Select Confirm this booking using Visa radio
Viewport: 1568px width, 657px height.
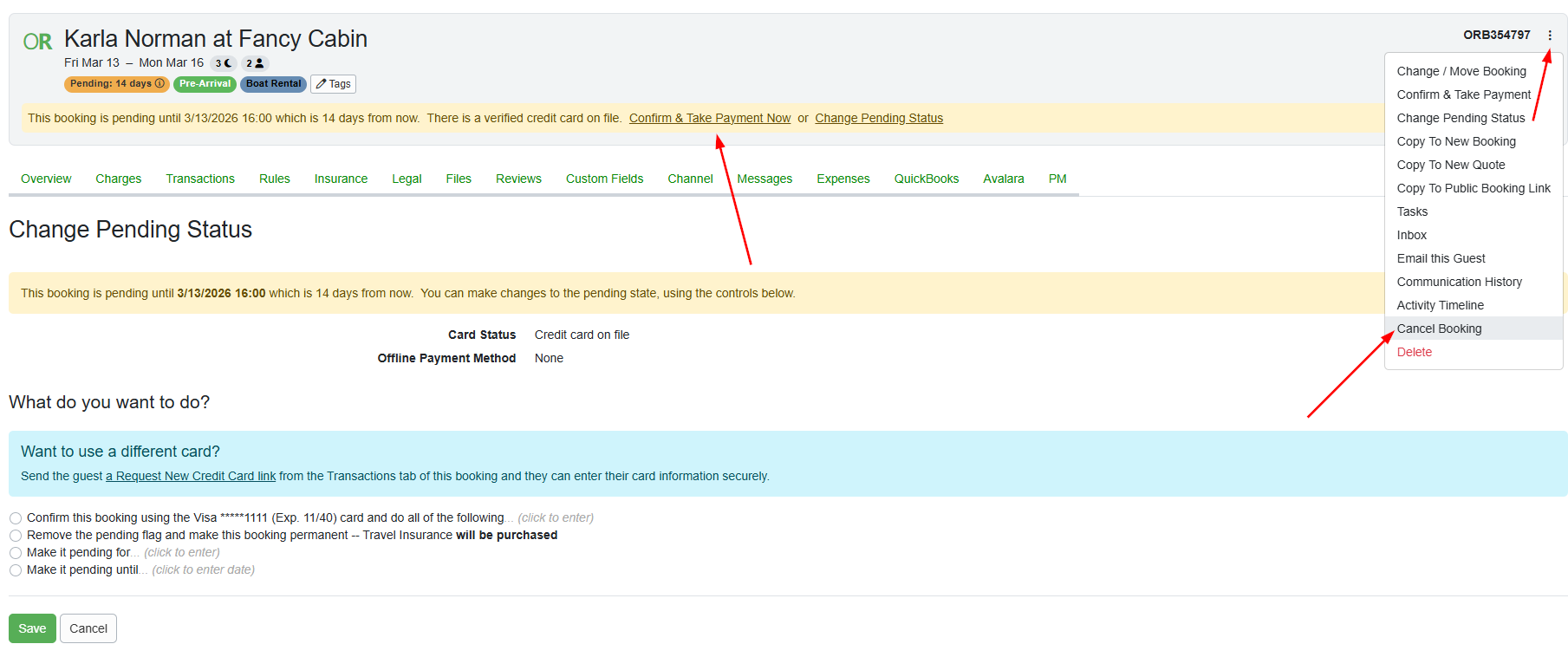16,518
